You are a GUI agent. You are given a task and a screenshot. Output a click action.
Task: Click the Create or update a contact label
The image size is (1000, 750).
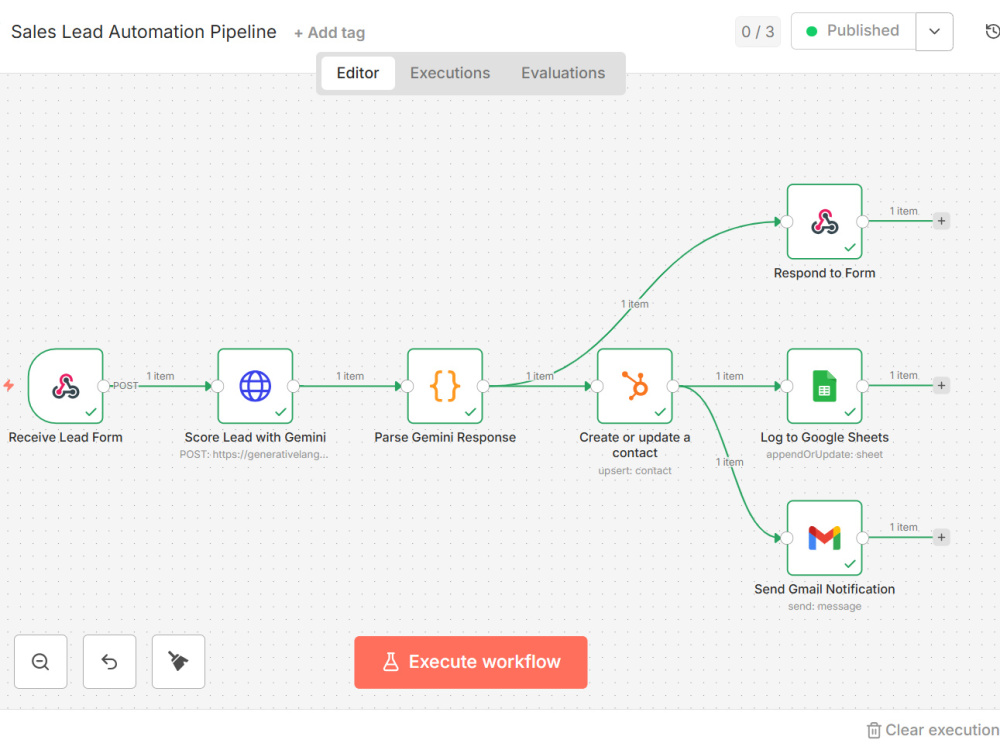point(635,445)
